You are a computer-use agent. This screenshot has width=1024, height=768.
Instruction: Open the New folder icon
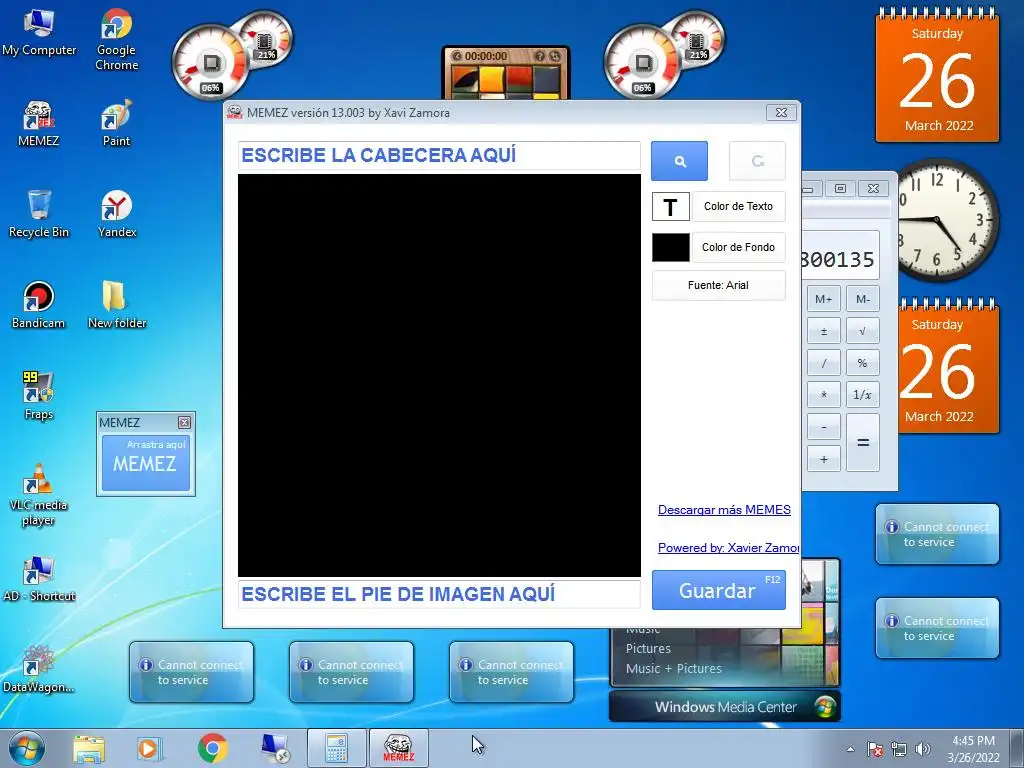tap(117, 305)
